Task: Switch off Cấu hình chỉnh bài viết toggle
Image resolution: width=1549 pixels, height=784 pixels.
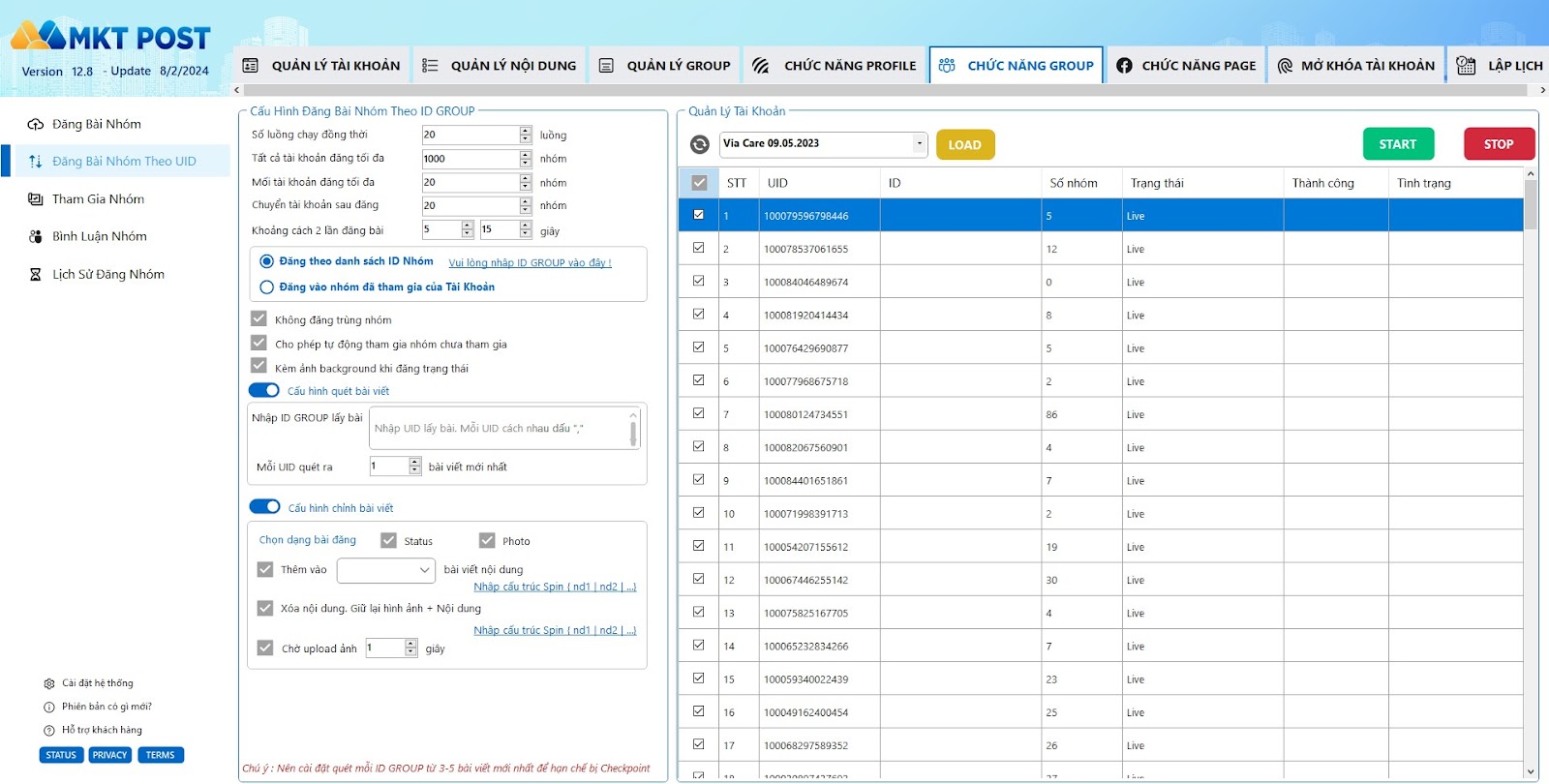Action: point(264,506)
